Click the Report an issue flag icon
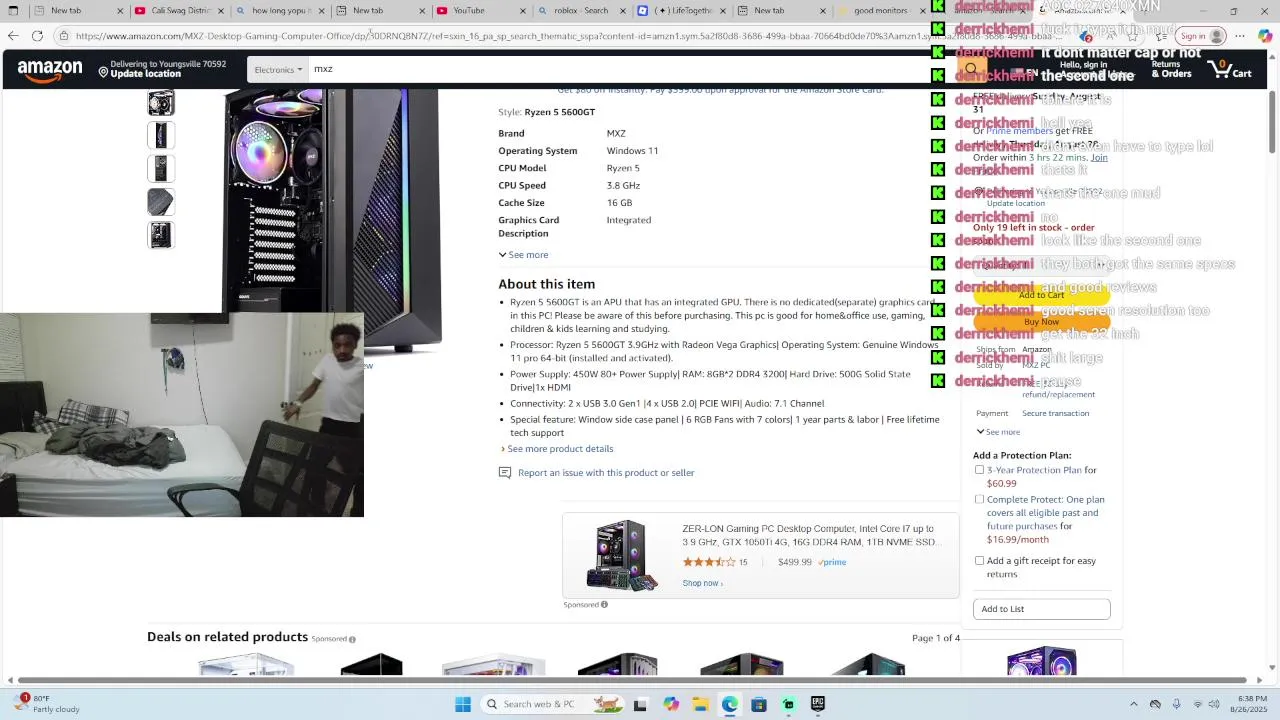Image resolution: width=1280 pixels, height=720 pixels. tap(505, 473)
